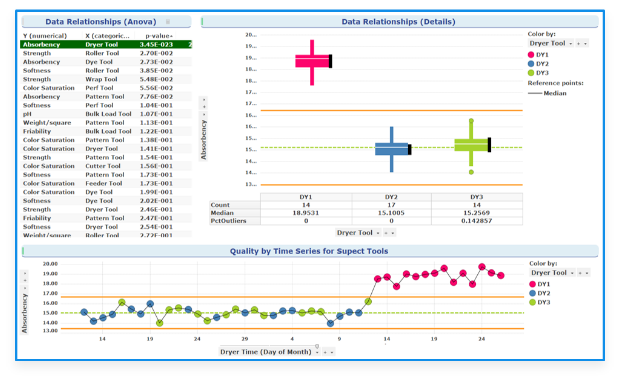The image size is (620, 382).
Task: Click the pink DY1 swatch in time series legend
Action: (532, 284)
